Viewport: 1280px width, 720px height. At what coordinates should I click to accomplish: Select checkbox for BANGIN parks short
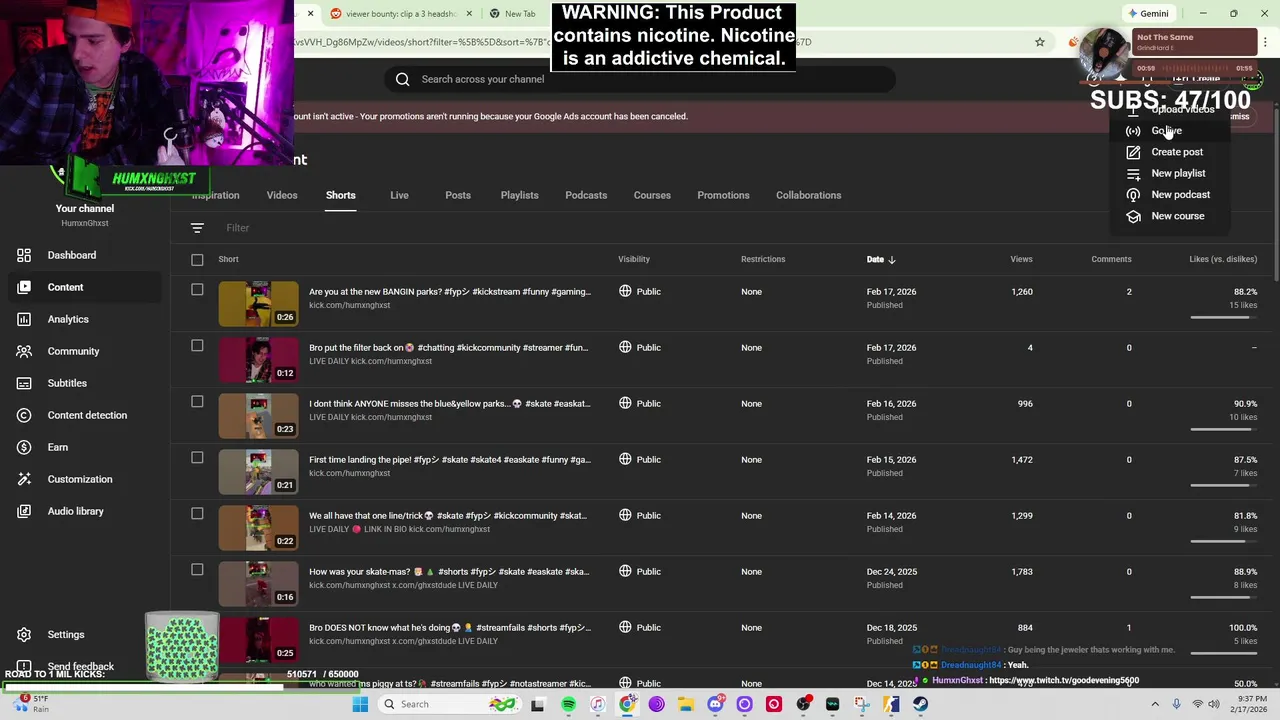tap(197, 290)
